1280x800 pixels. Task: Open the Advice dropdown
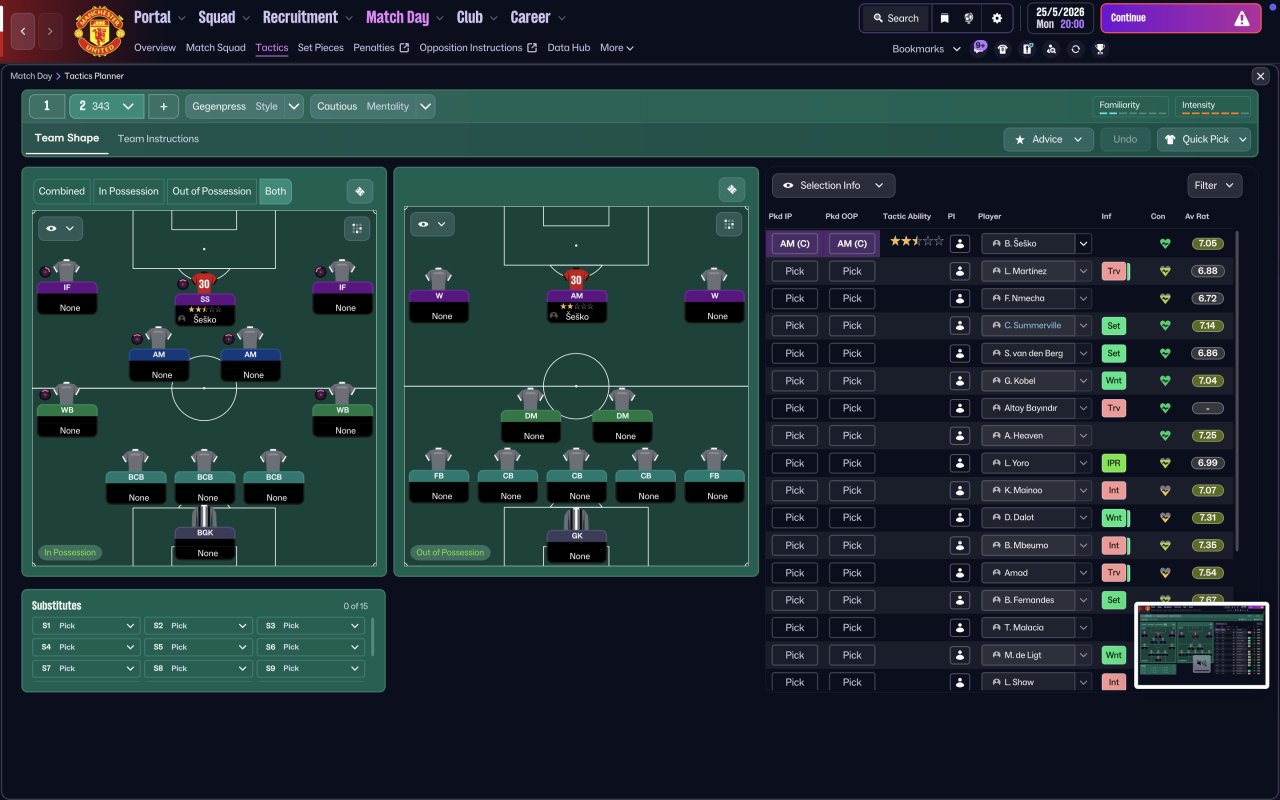(x=1048, y=139)
